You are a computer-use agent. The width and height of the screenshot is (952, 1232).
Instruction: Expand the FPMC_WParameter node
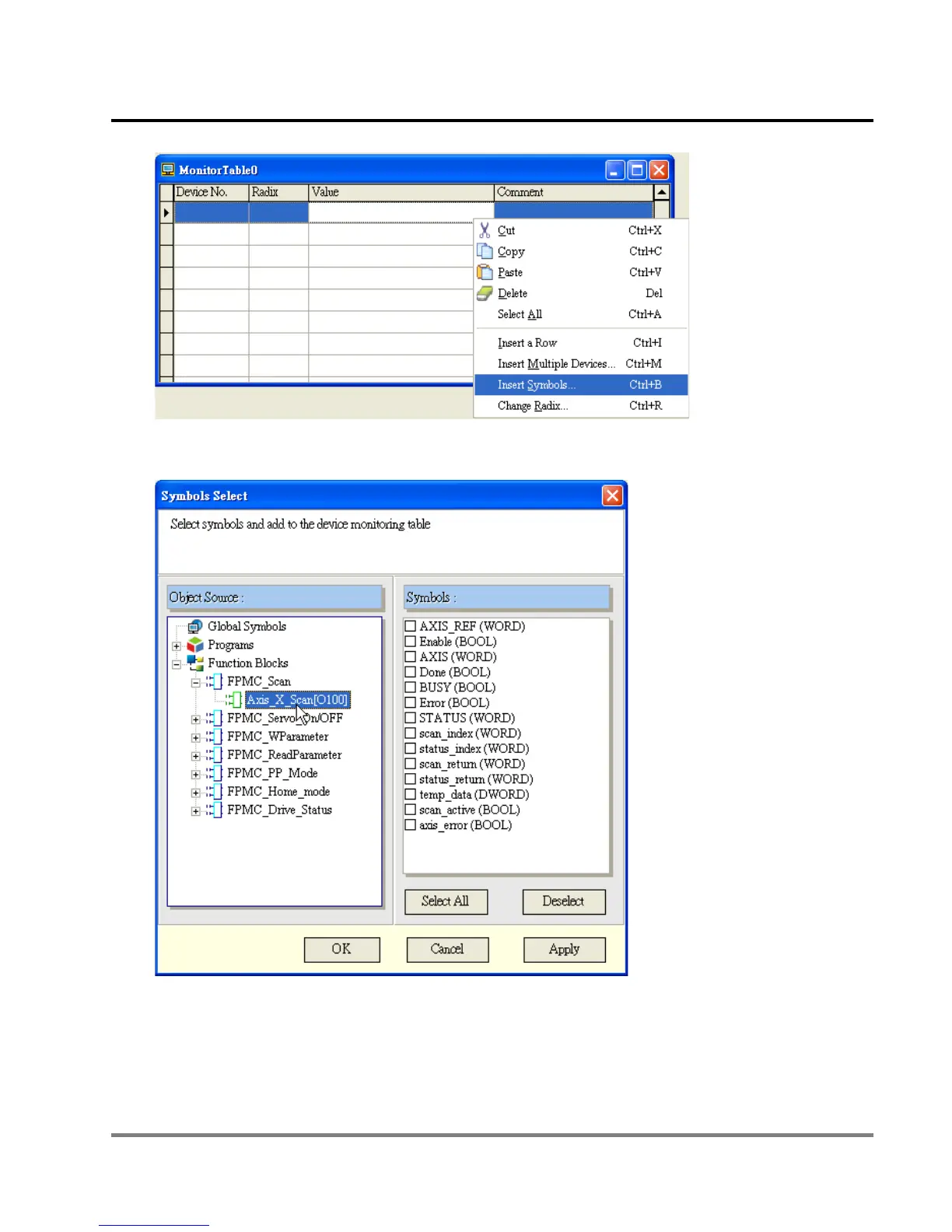tap(196, 737)
